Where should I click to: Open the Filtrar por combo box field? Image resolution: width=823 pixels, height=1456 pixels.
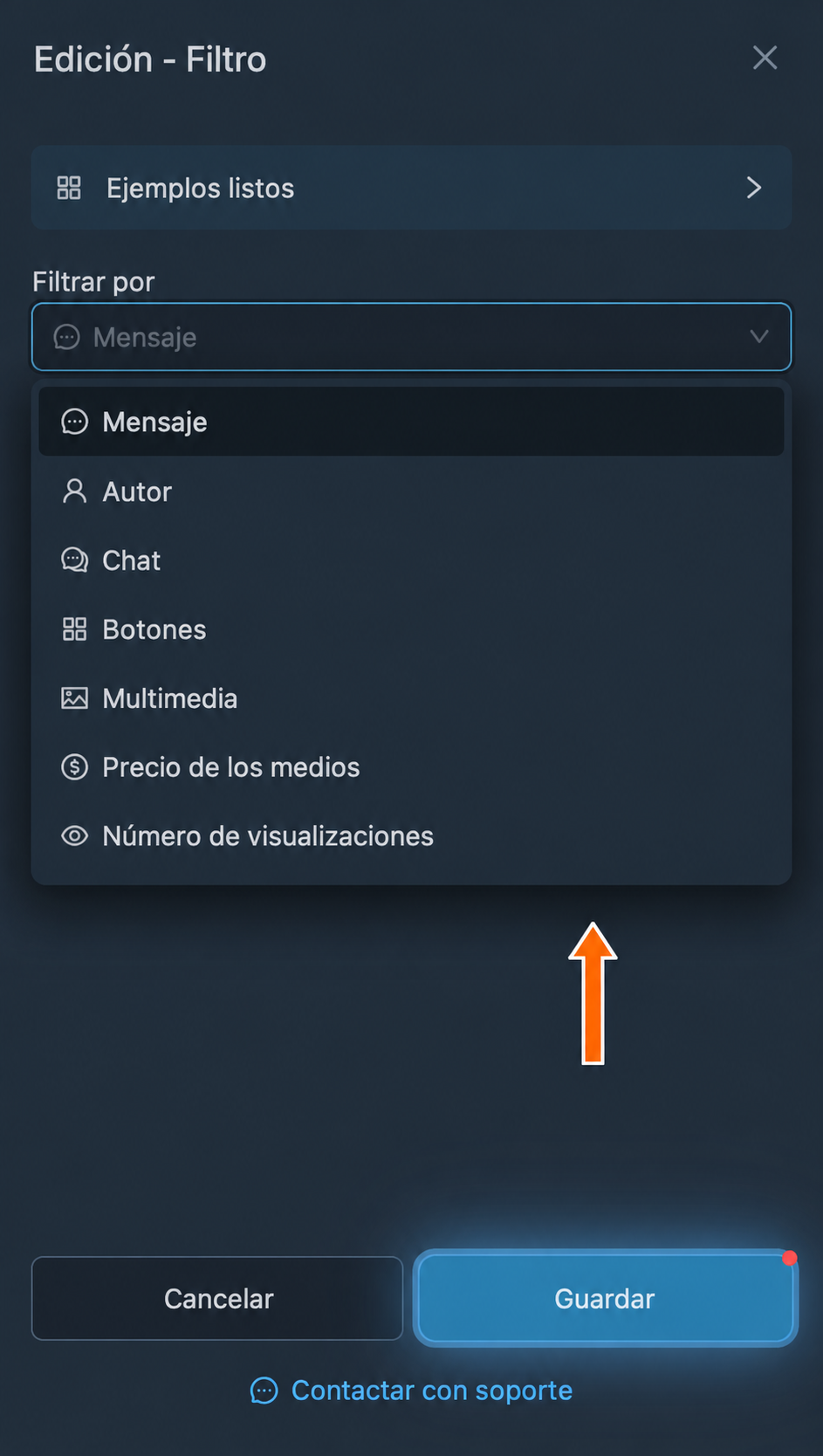pyautogui.click(x=411, y=337)
